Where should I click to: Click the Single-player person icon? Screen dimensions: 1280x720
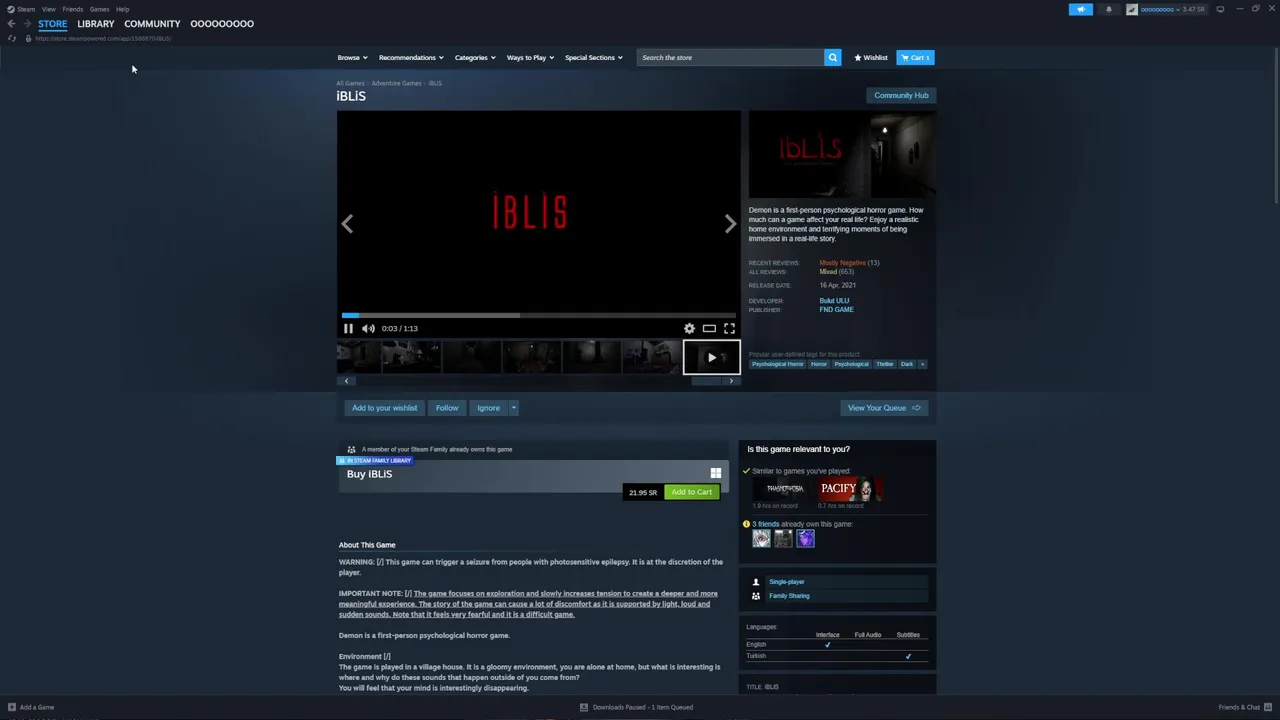755,582
